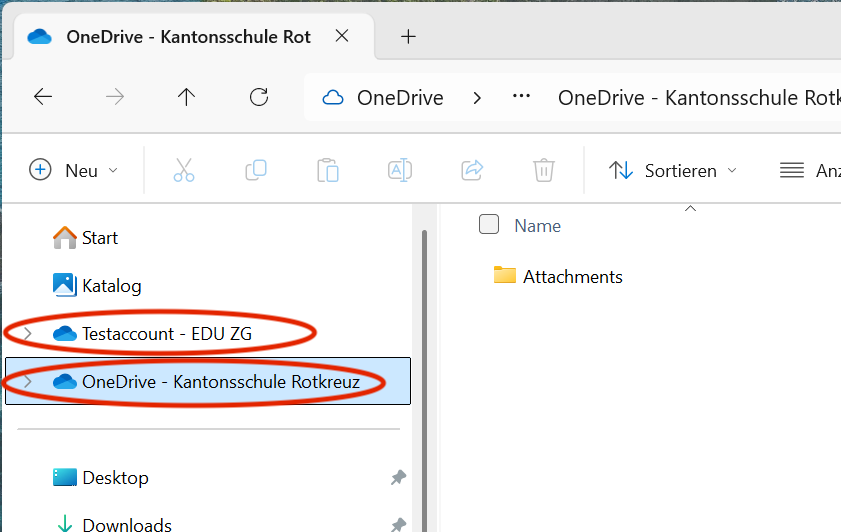Expand Testaccount - EDU ZG node
Viewport: 841px width, 532px height.
point(27,334)
